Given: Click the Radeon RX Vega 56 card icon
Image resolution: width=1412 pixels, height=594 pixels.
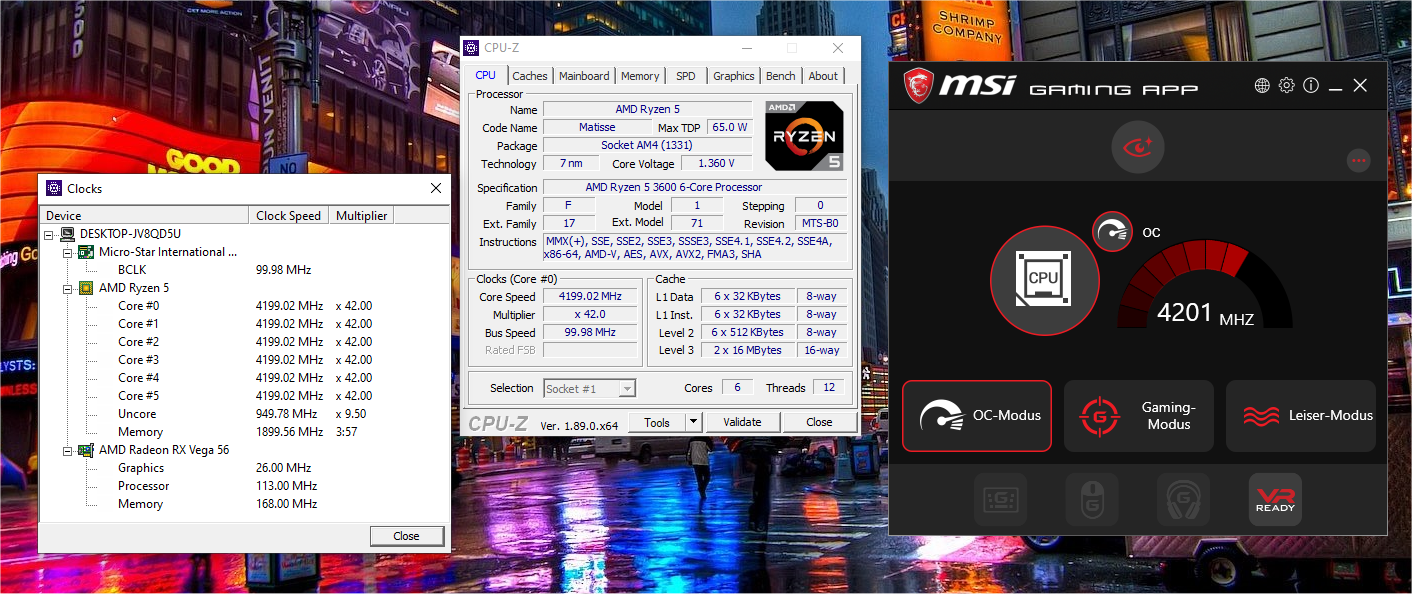Looking at the screenshot, I should pyautogui.click(x=86, y=450).
